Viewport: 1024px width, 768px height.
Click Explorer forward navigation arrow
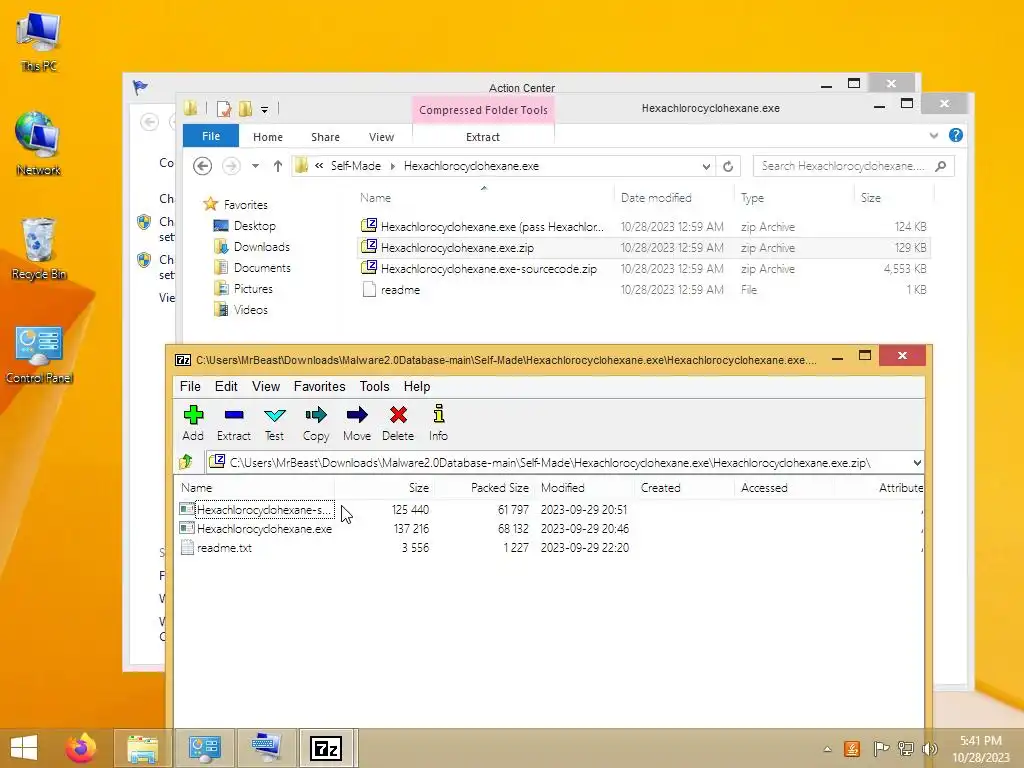231,166
